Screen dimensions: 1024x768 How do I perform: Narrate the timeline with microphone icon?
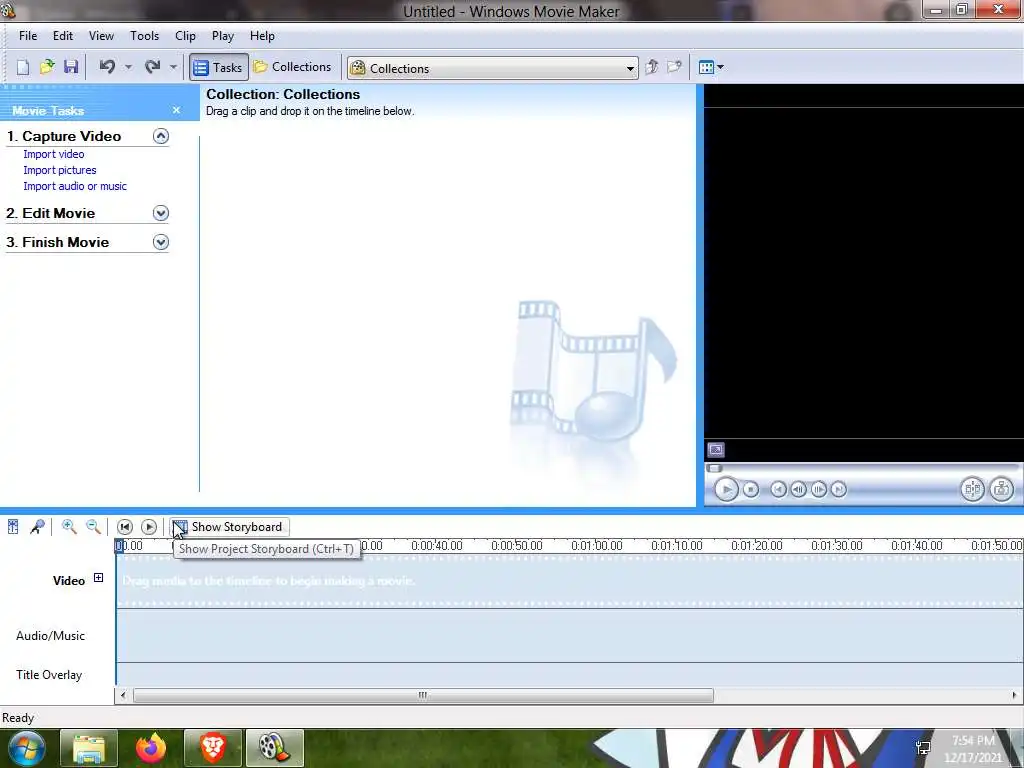click(37, 526)
